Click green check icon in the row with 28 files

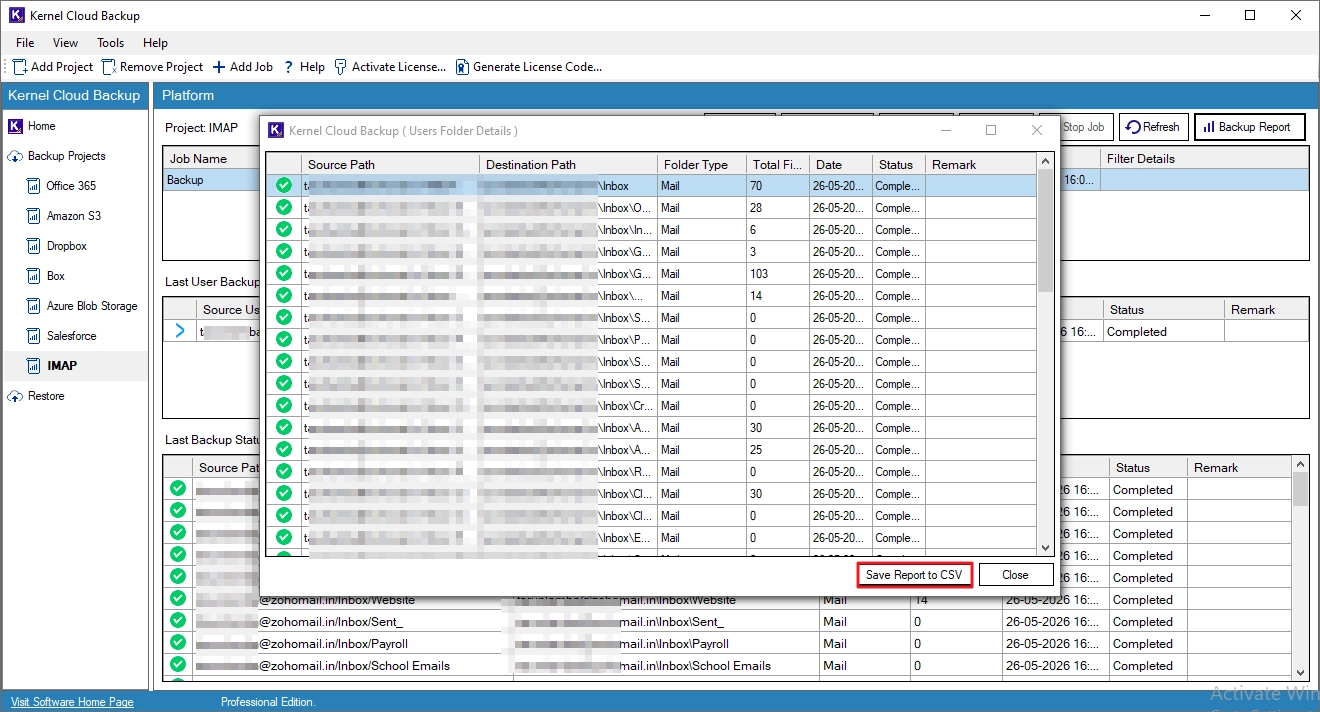pyautogui.click(x=284, y=208)
